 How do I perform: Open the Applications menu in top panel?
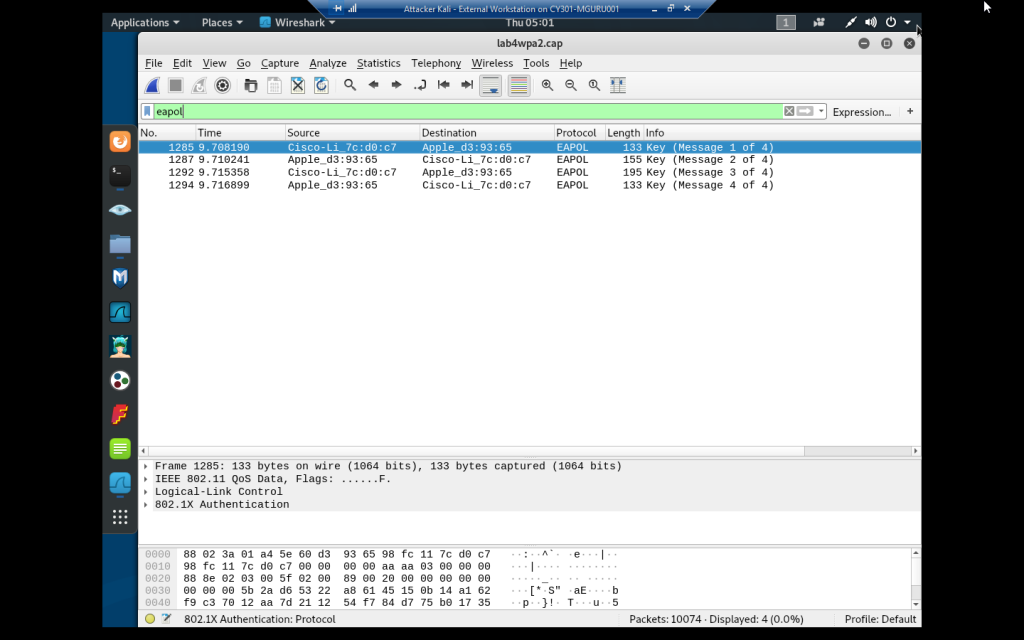point(145,23)
